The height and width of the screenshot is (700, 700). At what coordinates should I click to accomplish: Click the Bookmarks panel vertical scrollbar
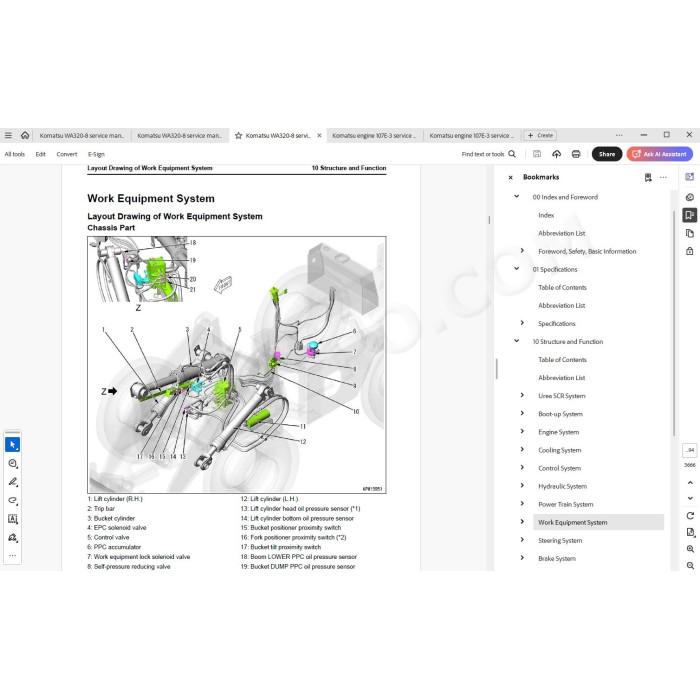click(673, 323)
